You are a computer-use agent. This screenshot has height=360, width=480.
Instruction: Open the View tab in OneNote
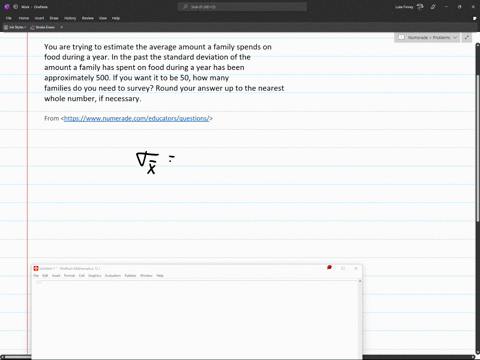tap(103, 18)
